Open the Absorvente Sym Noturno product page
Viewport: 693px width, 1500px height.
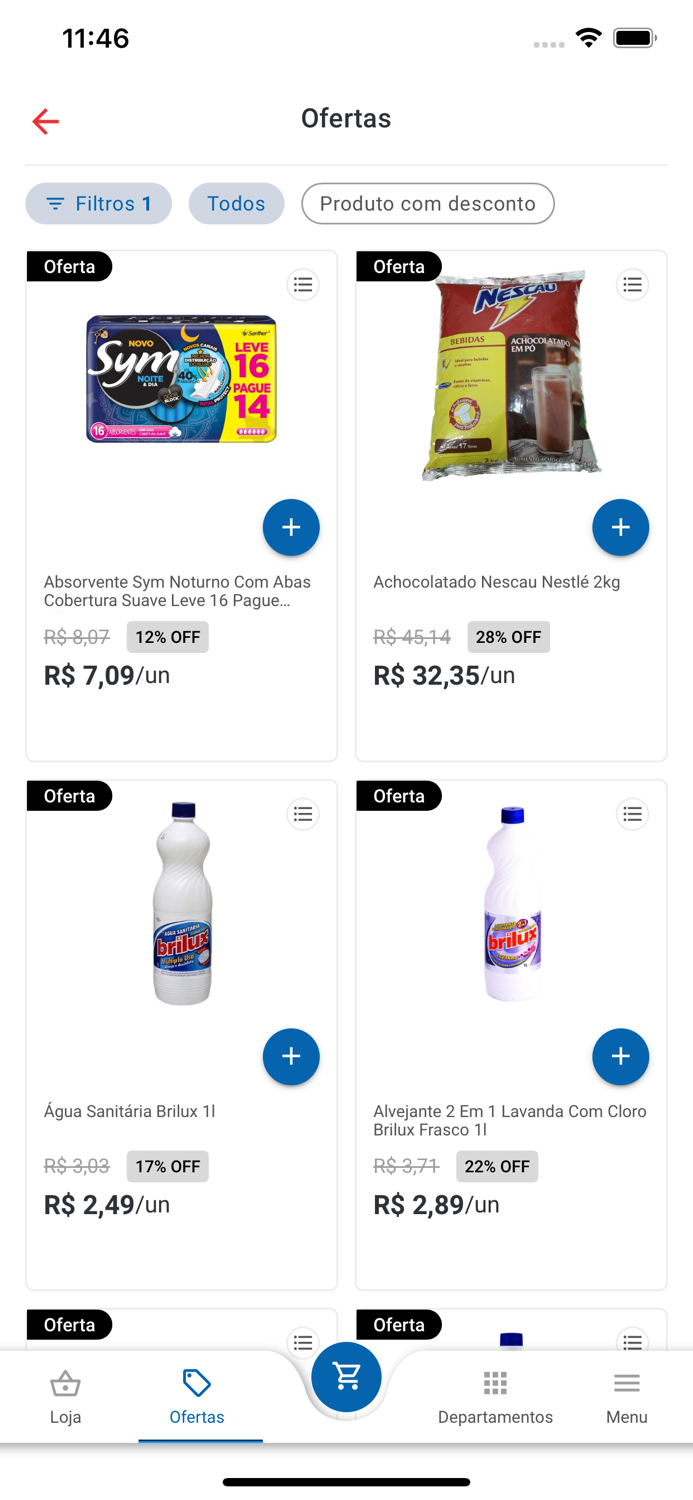tap(181, 592)
